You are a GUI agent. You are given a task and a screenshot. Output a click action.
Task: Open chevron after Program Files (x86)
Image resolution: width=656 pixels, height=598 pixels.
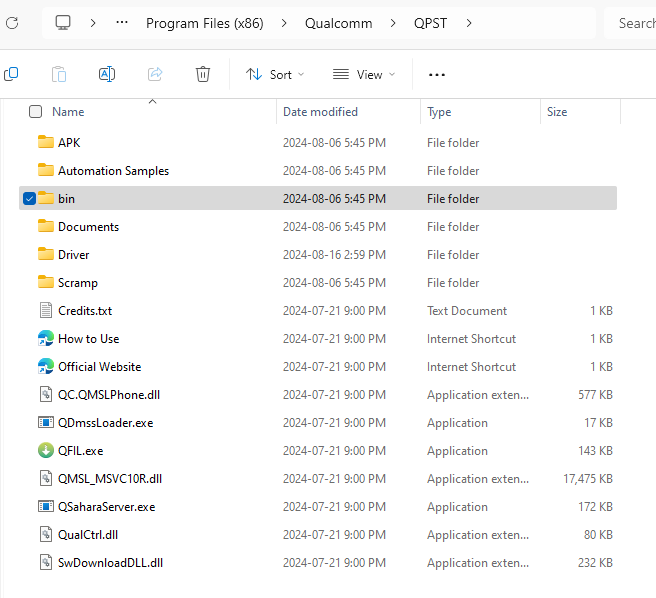coord(284,23)
